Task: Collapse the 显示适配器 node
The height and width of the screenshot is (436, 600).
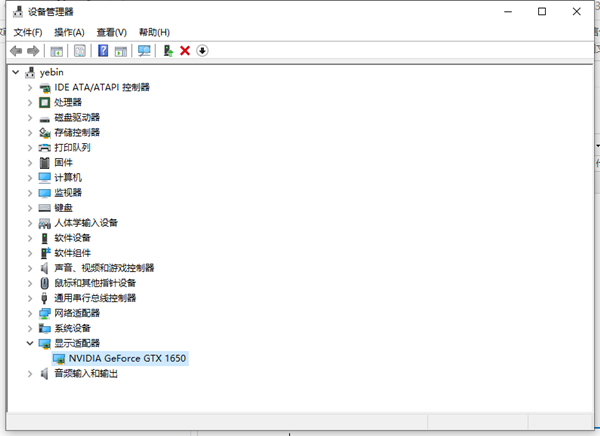Action: 30,343
